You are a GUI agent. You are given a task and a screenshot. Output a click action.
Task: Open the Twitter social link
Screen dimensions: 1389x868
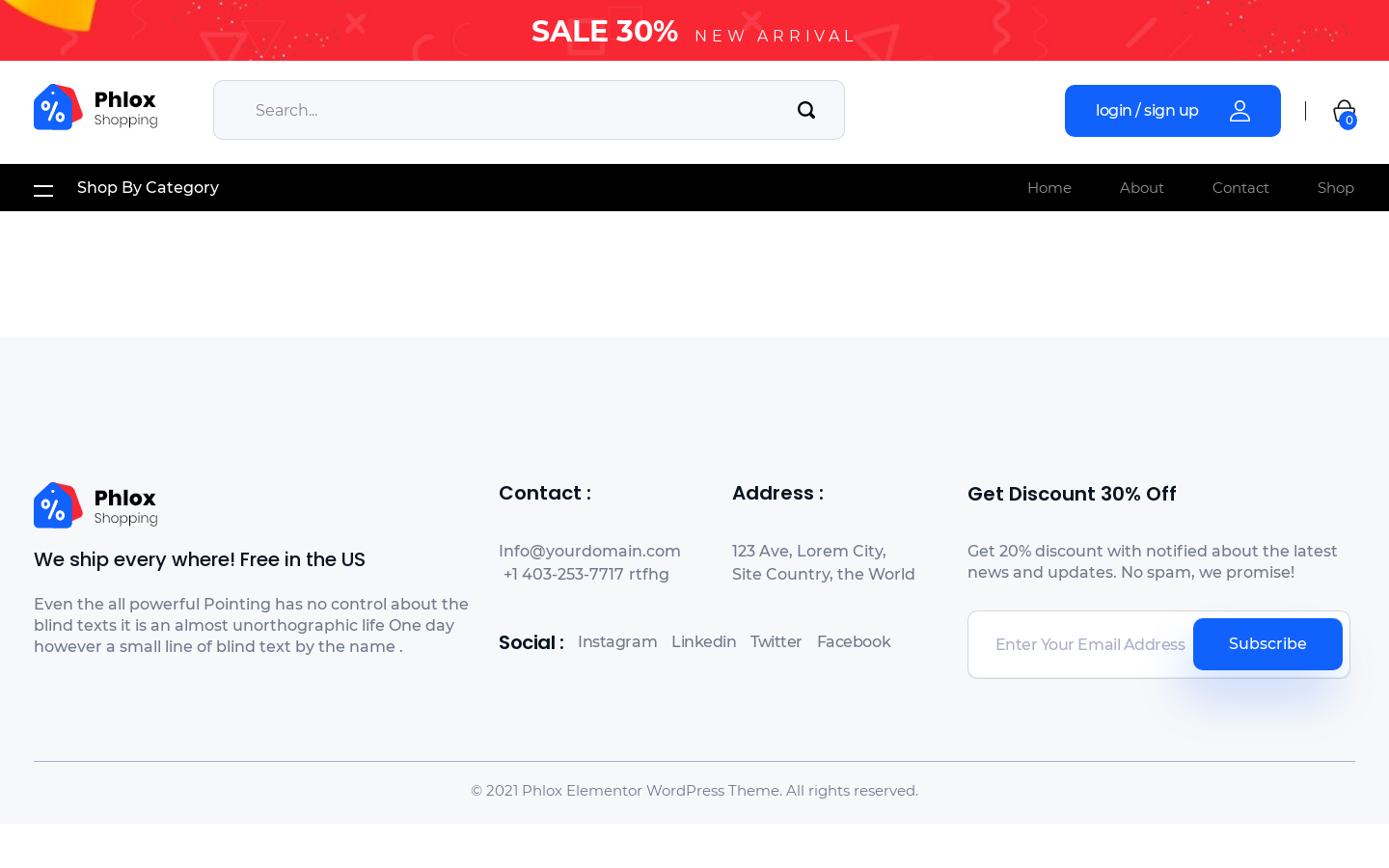776,642
